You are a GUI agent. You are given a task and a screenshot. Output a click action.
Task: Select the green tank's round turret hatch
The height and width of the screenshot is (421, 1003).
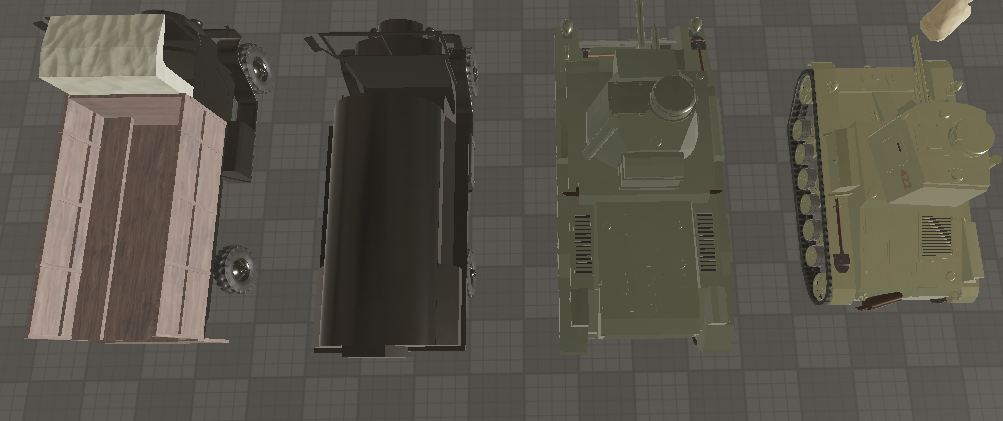pyautogui.click(x=677, y=99)
